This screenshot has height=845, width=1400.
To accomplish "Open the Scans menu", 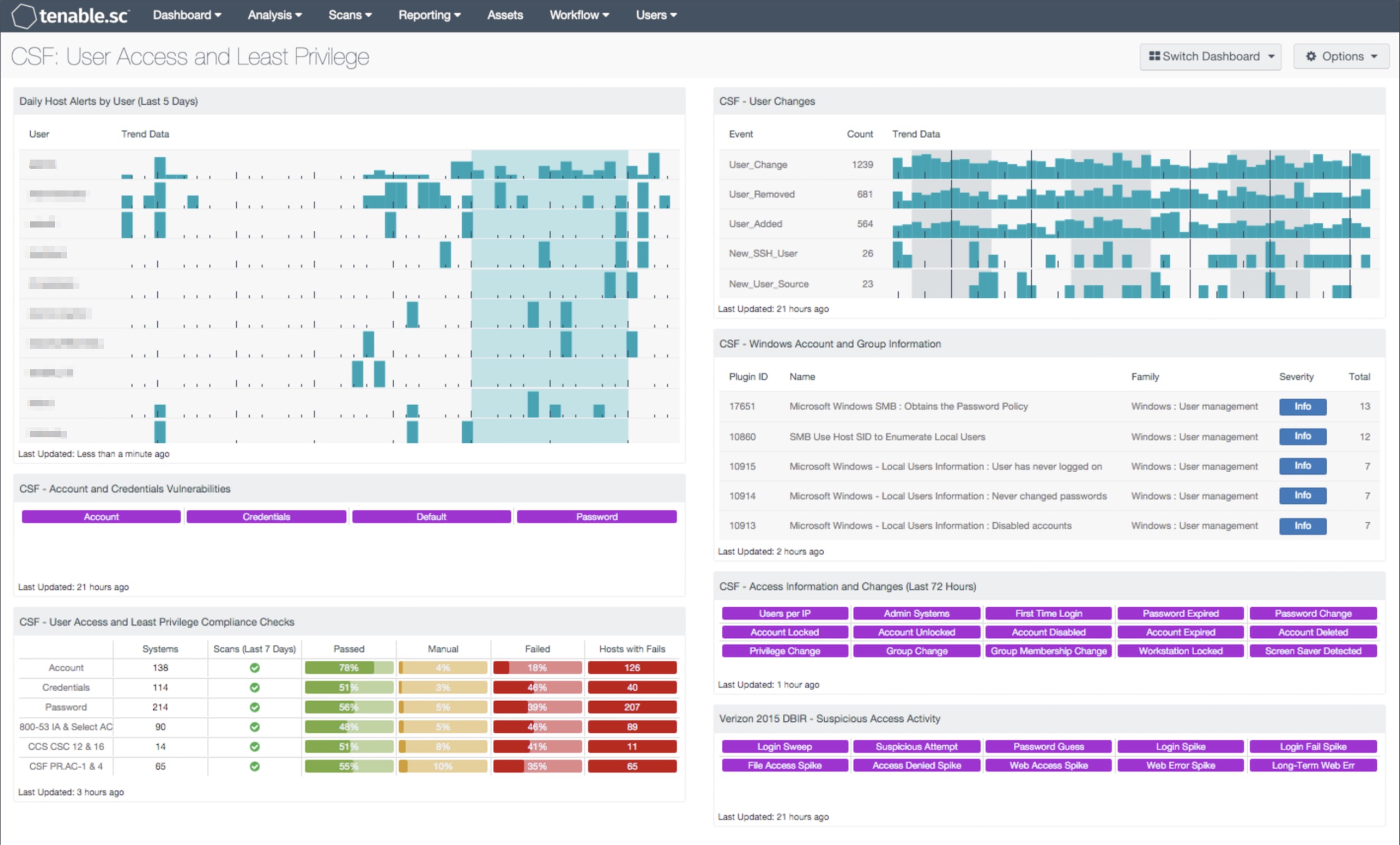I will click(349, 15).
